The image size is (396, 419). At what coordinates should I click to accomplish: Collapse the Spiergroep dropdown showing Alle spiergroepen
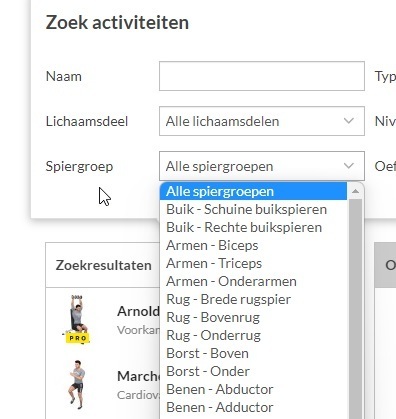point(262,166)
